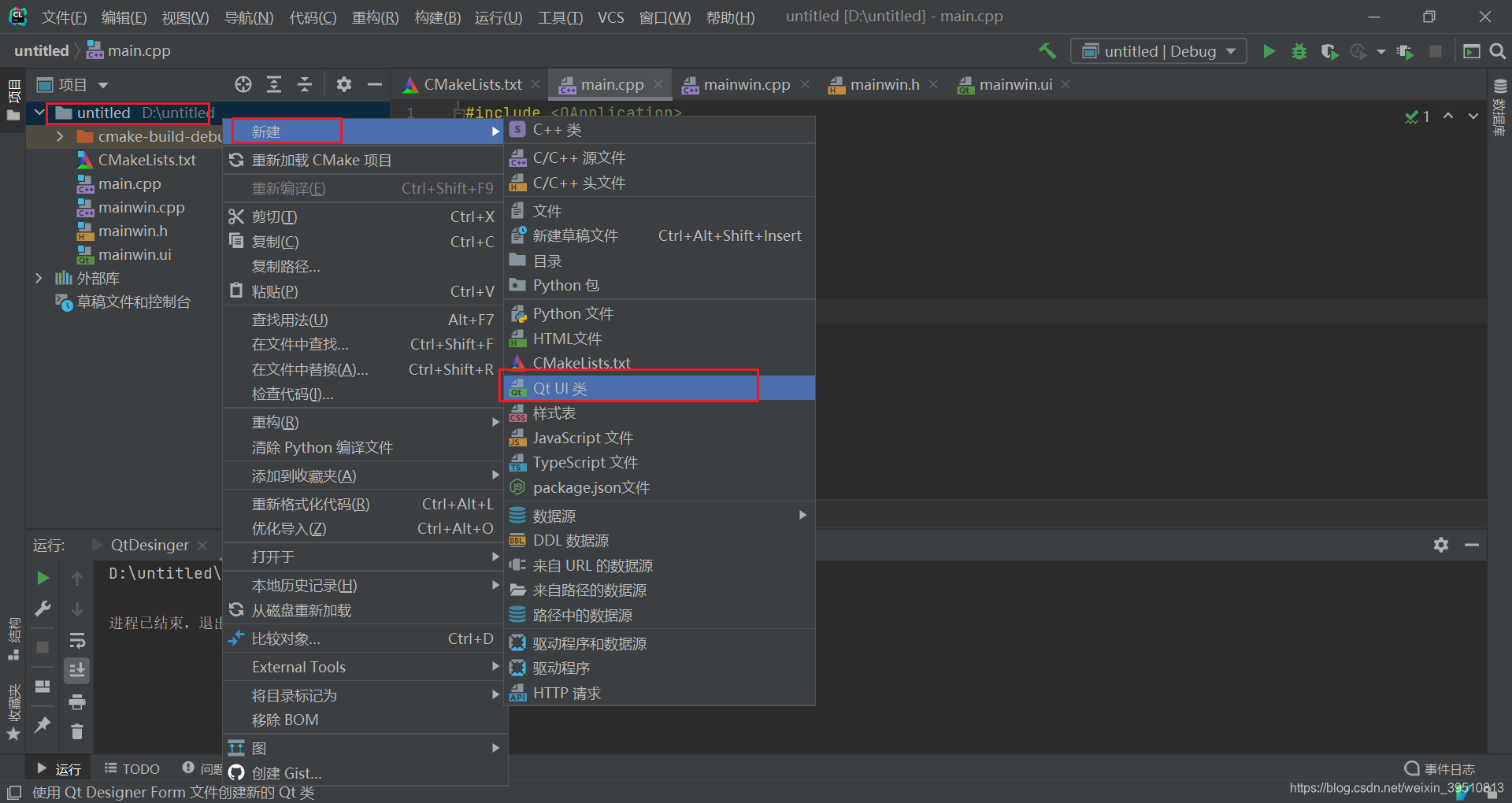Open 草稿文件和控制台 node
Viewport: 1512px width, 803px height.
[133, 302]
